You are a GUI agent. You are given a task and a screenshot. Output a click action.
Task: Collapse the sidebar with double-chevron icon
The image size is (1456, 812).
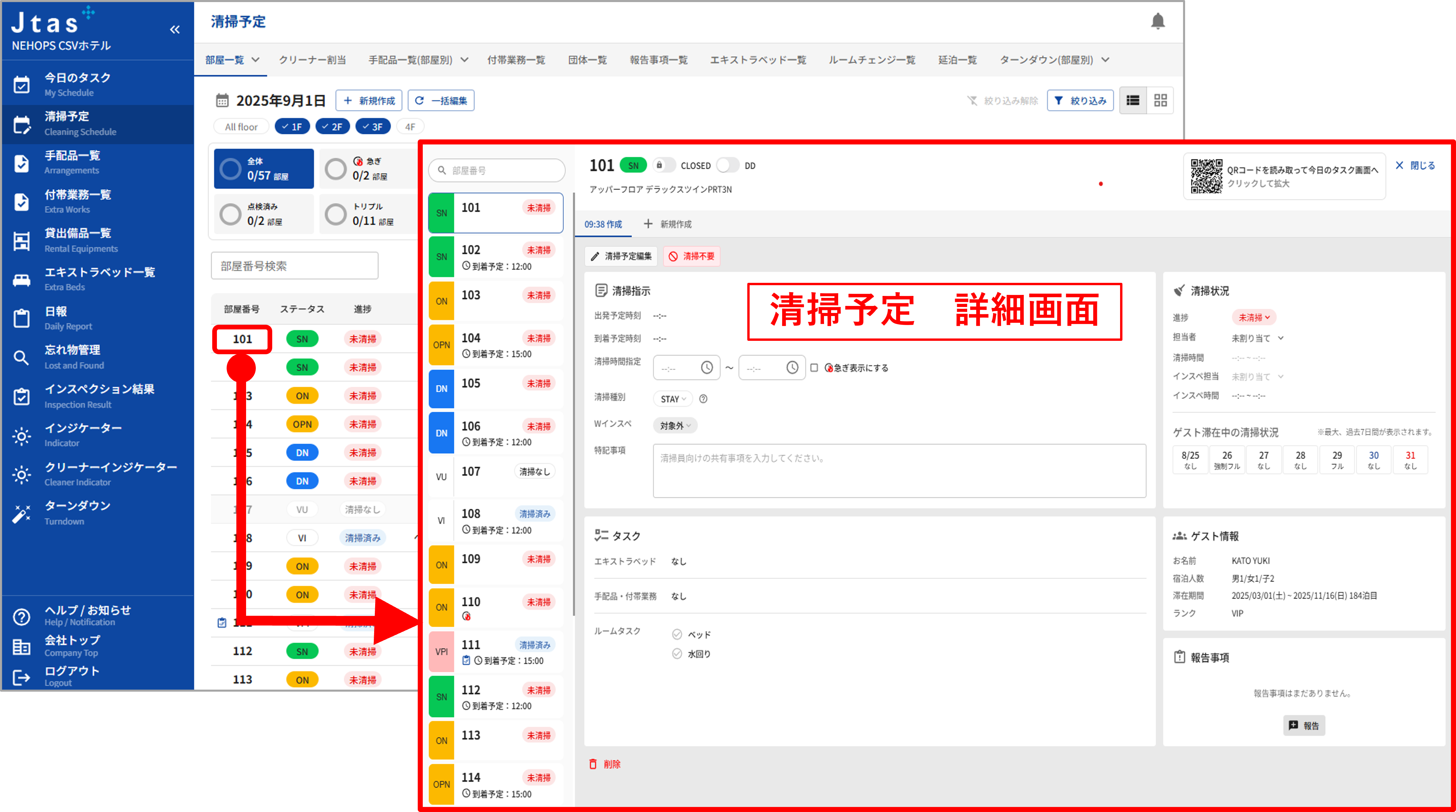pos(175,29)
